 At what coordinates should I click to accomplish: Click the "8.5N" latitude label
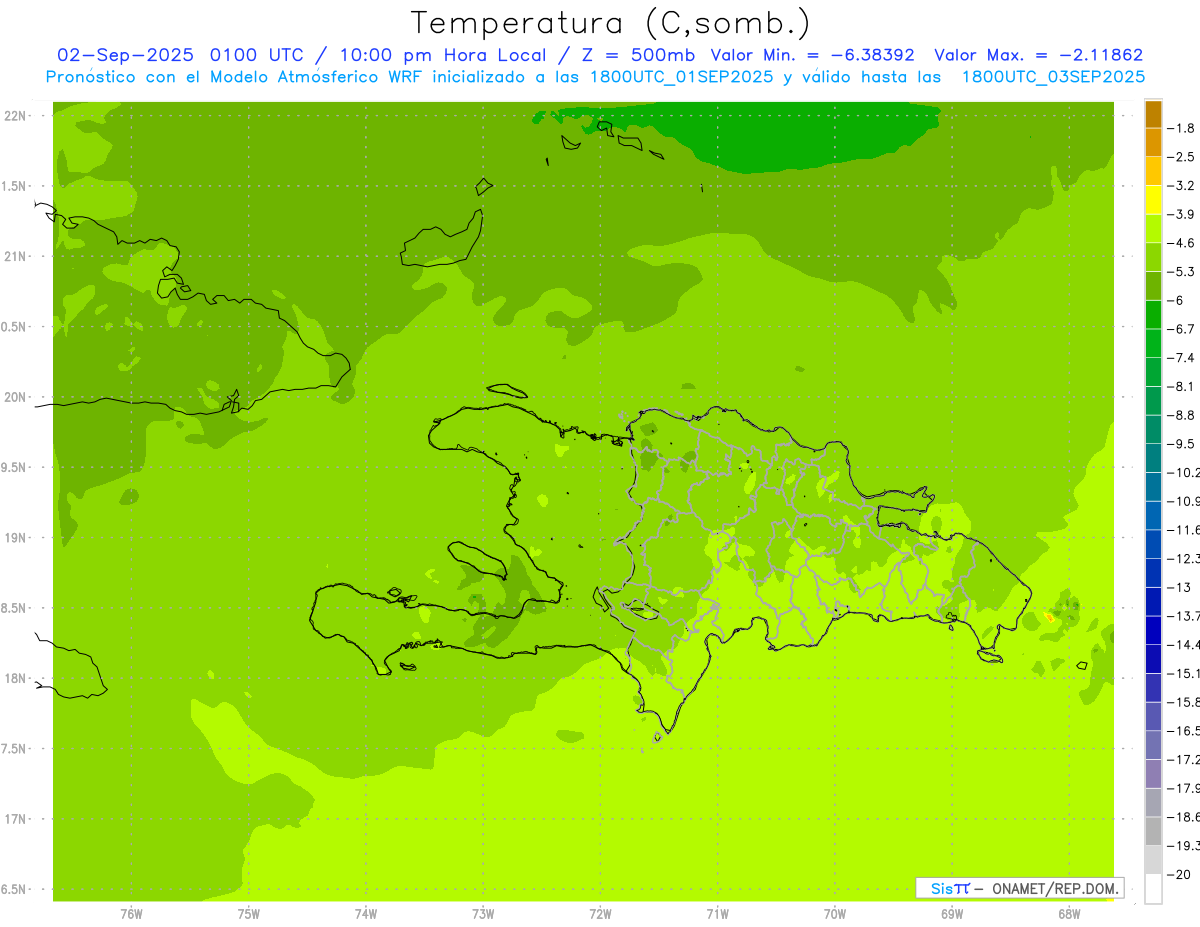coord(13,609)
